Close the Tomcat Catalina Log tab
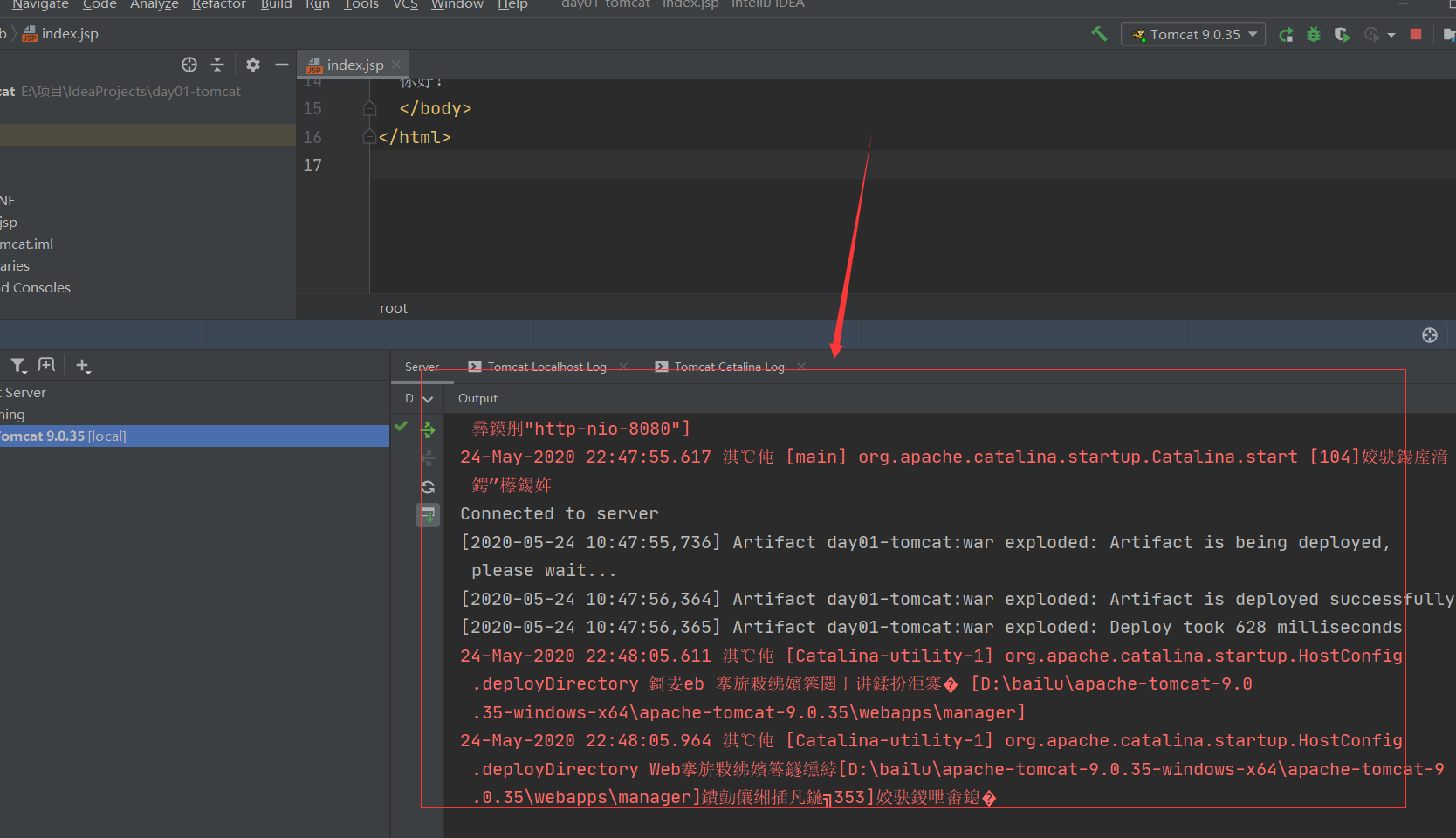1456x838 pixels. pos(801,367)
